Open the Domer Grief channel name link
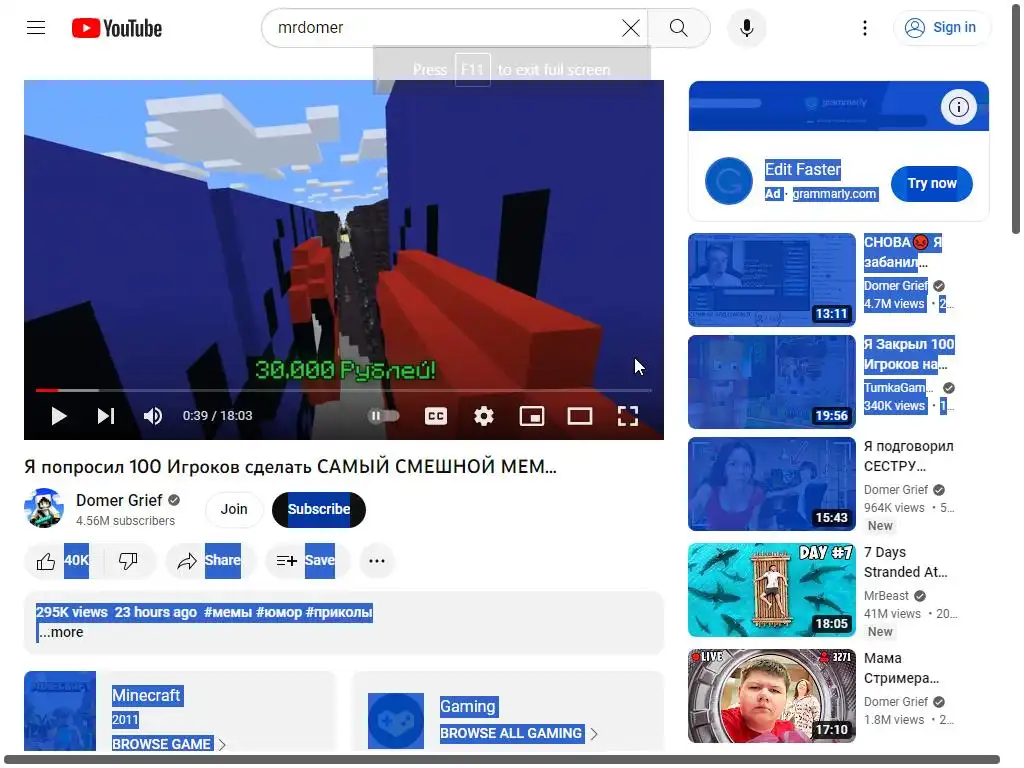Viewport: 1024px width, 768px height. (119, 500)
